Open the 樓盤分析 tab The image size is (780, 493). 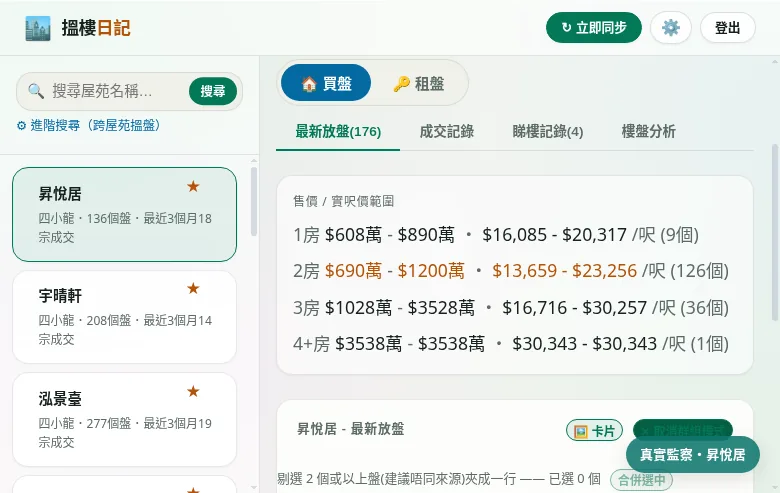[x=648, y=132]
